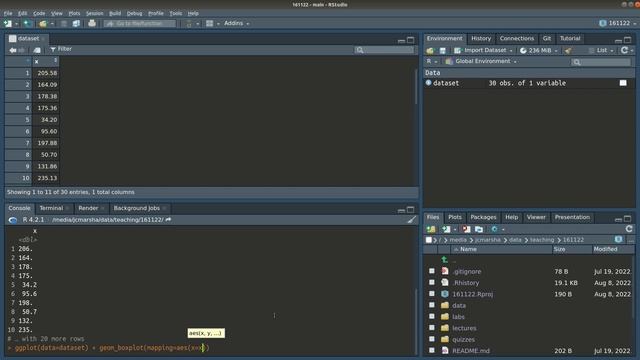Go to parent directory green arrow
Viewport: 640px width, 360px height.
coord(444,260)
